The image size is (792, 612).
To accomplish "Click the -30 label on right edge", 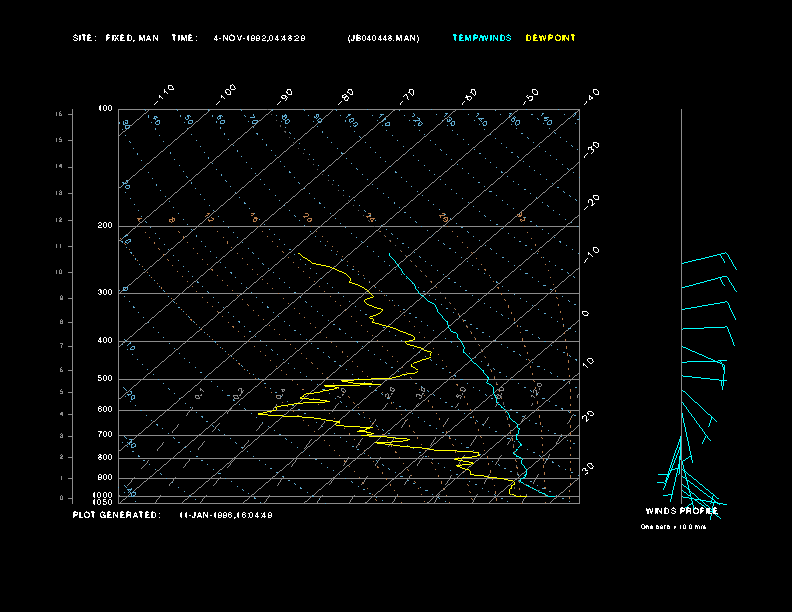I will click(x=591, y=149).
